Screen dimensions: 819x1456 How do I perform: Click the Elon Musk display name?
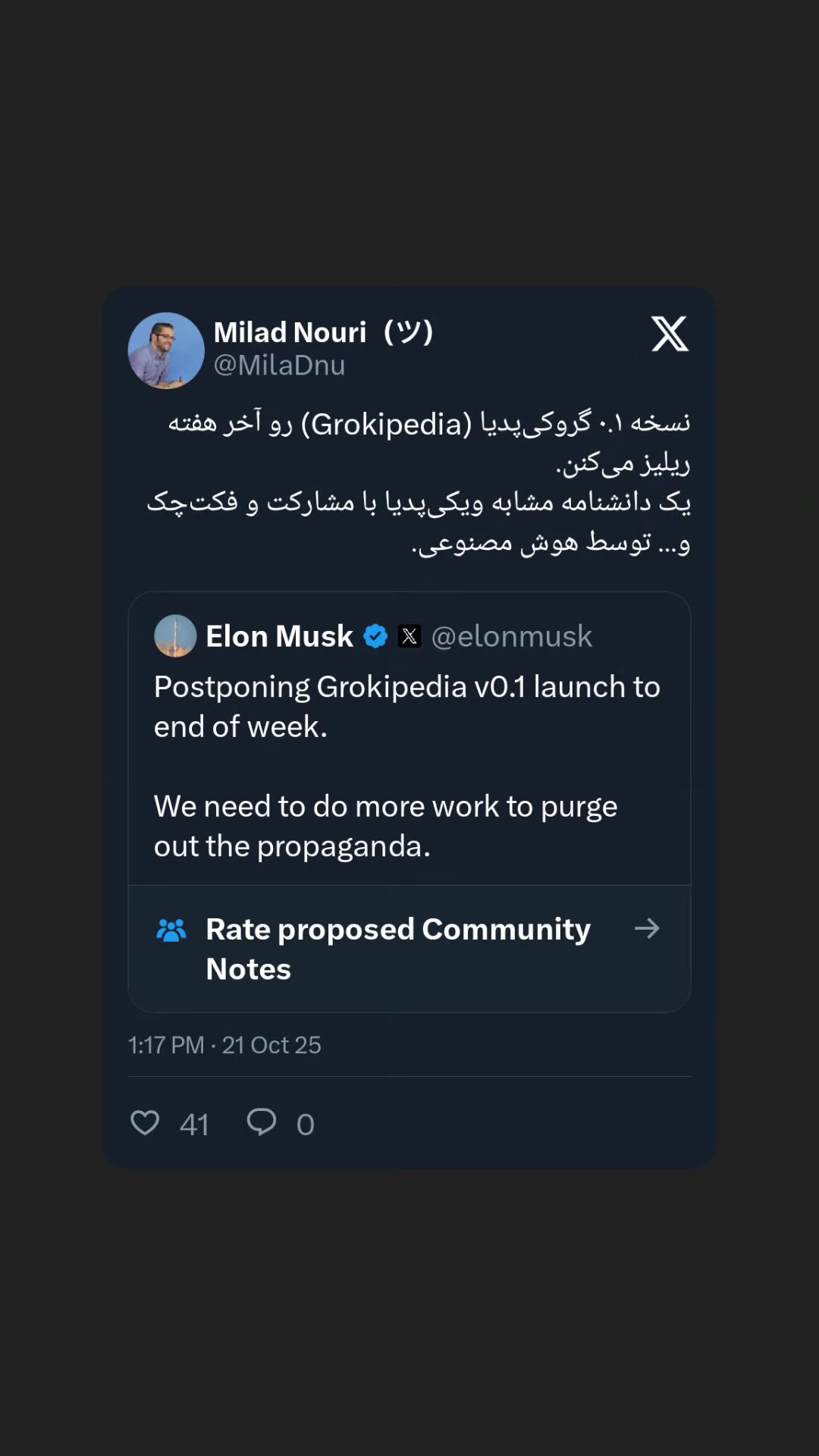(279, 636)
